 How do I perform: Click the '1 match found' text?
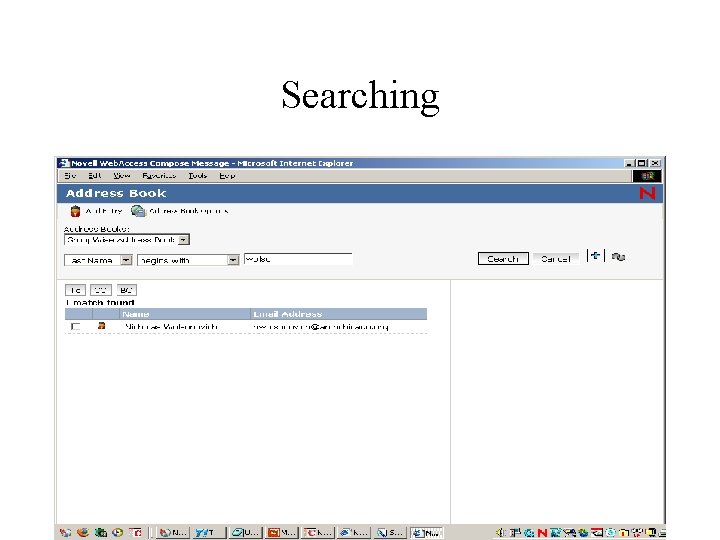(100, 302)
